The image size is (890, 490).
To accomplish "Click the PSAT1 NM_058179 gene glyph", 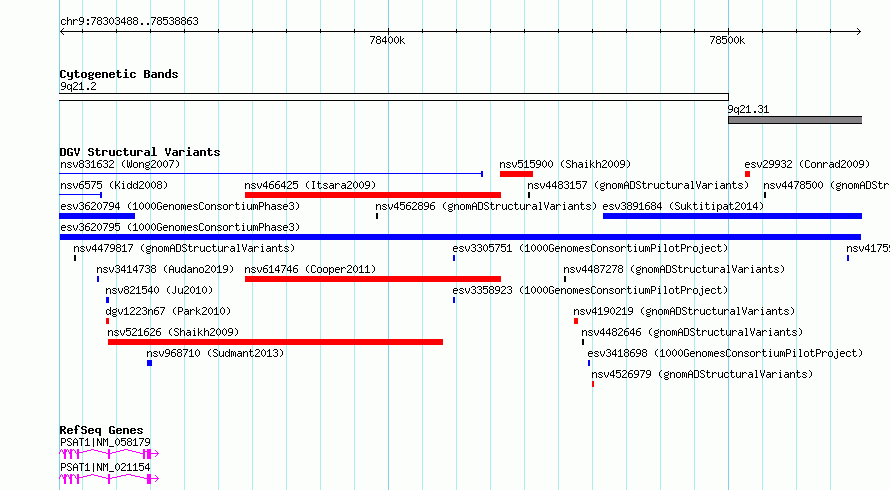I will point(109,454).
